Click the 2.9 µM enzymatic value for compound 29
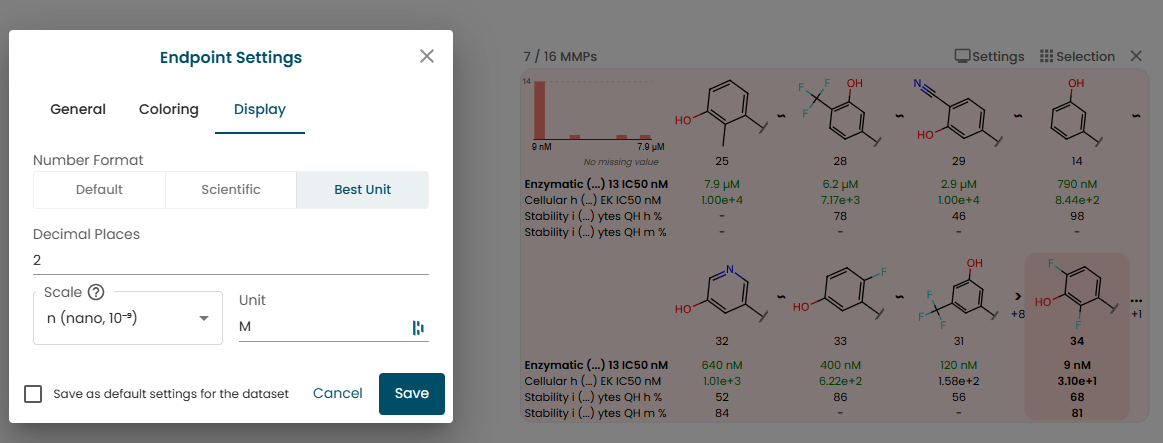 point(958,183)
